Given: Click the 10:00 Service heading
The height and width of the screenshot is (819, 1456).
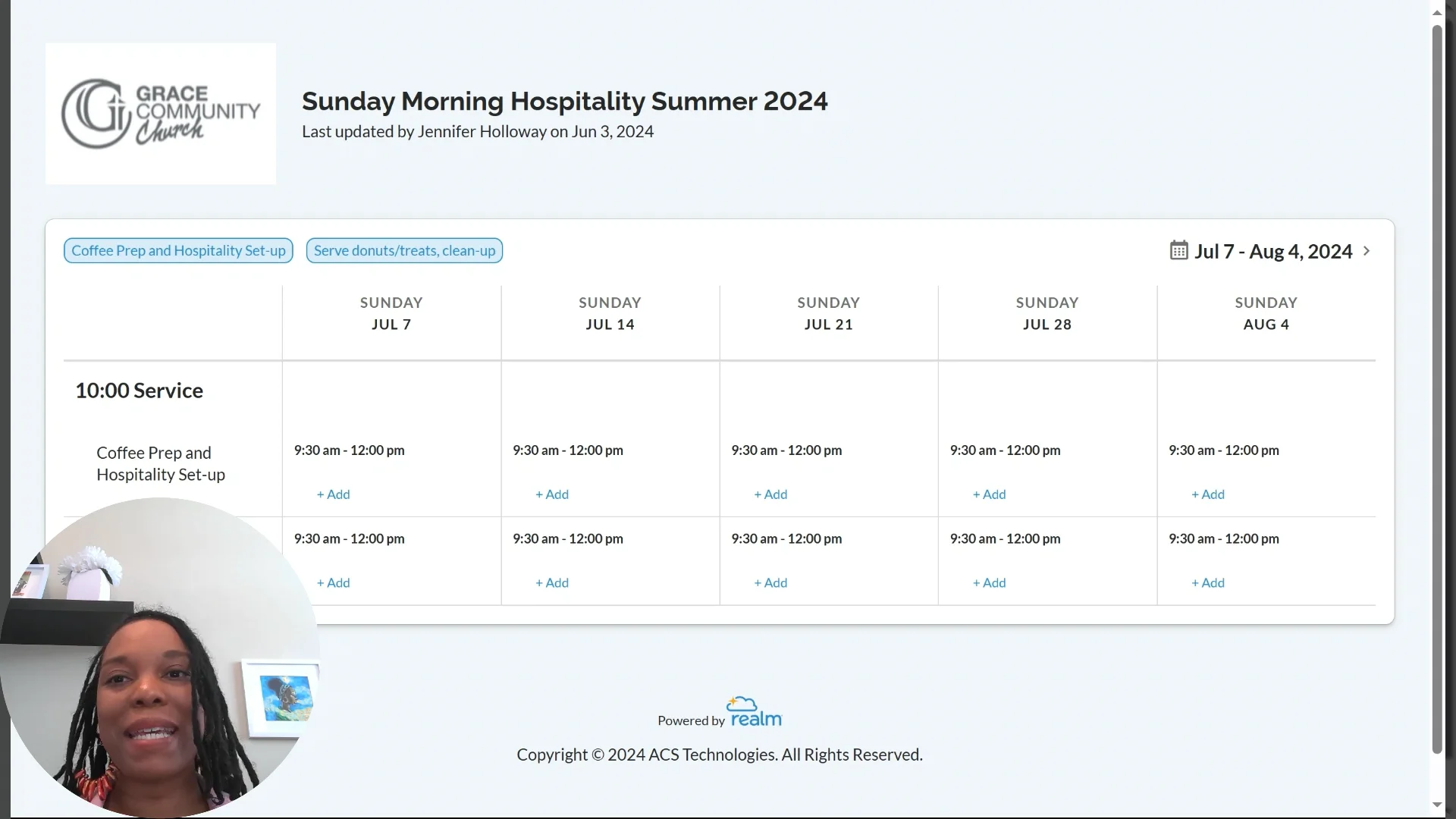Looking at the screenshot, I should point(139,390).
